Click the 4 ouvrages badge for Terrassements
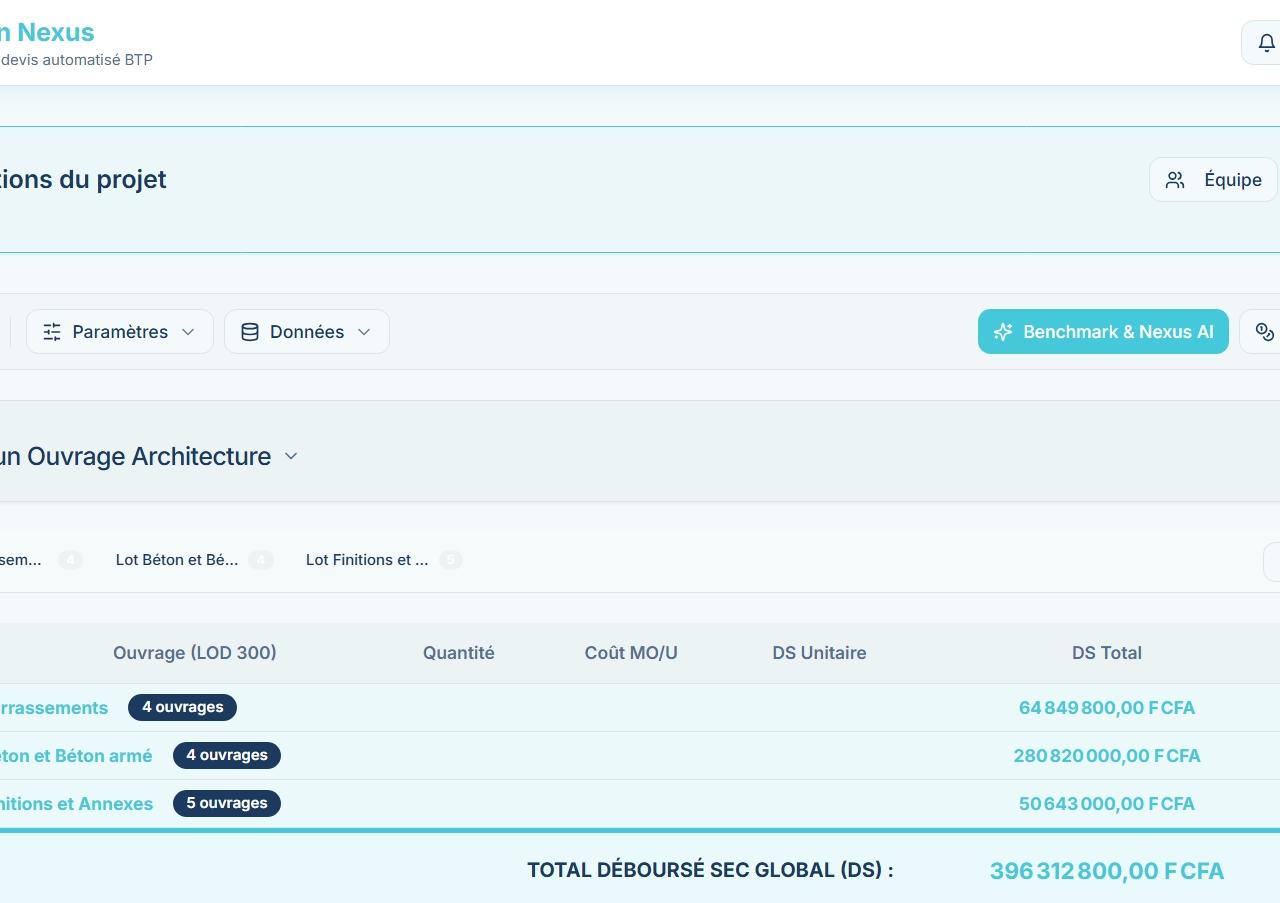Viewport: 1280px width, 903px height. pos(182,707)
